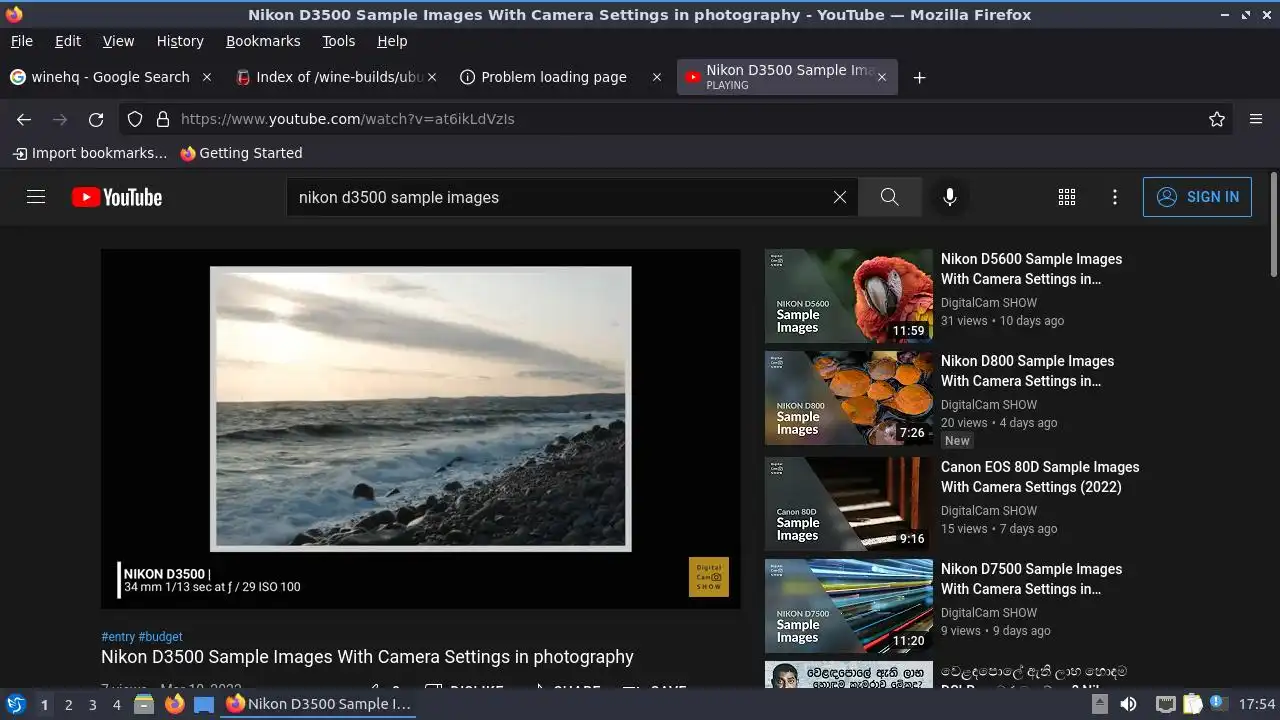Open the History menu
This screenshot has height=720, width=1280.
pyautogui.click(x=180, y=41)
